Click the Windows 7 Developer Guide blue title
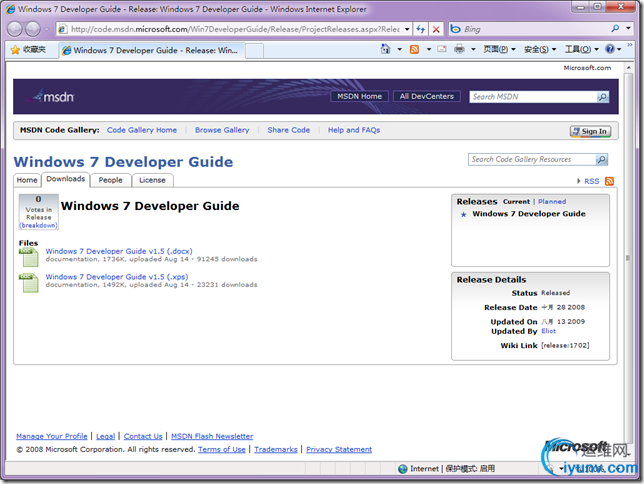 (123, 162)
